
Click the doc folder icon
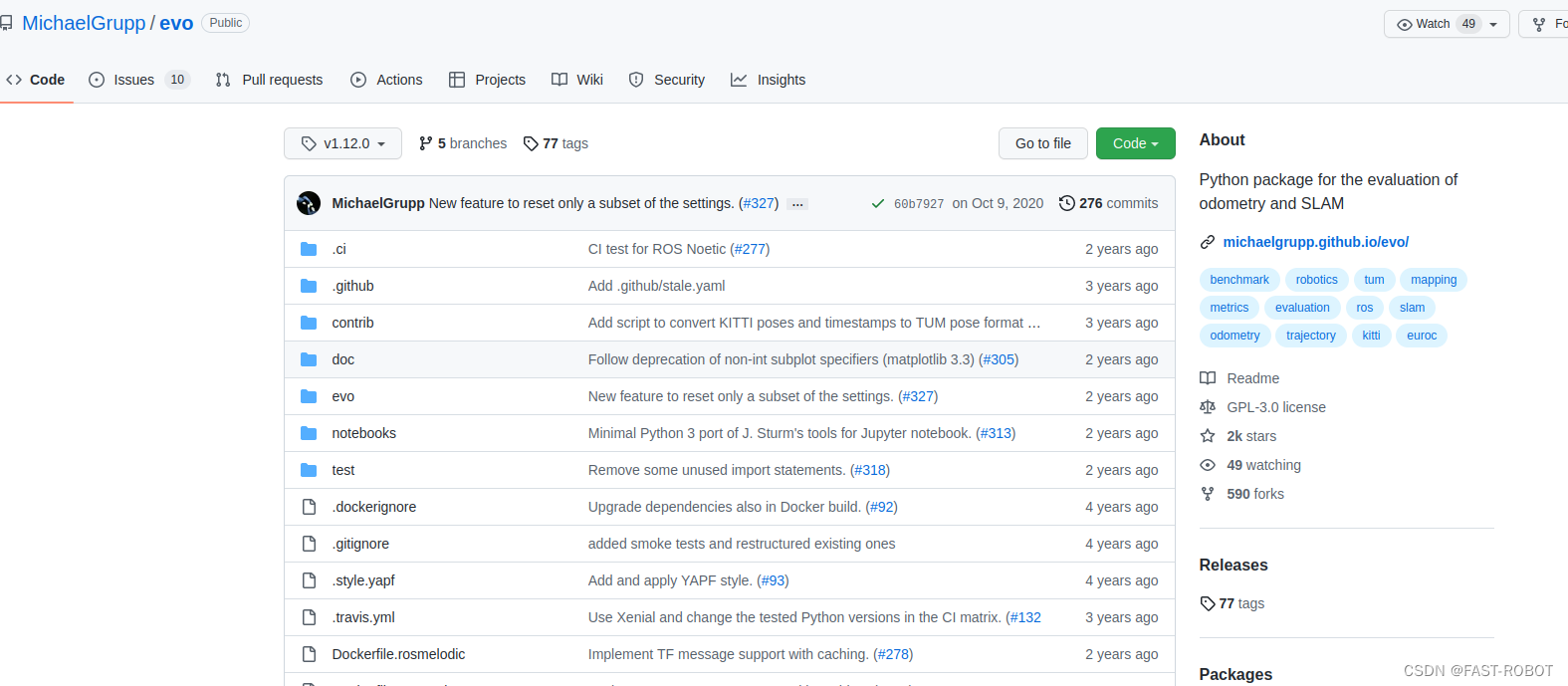pos(309,359)
